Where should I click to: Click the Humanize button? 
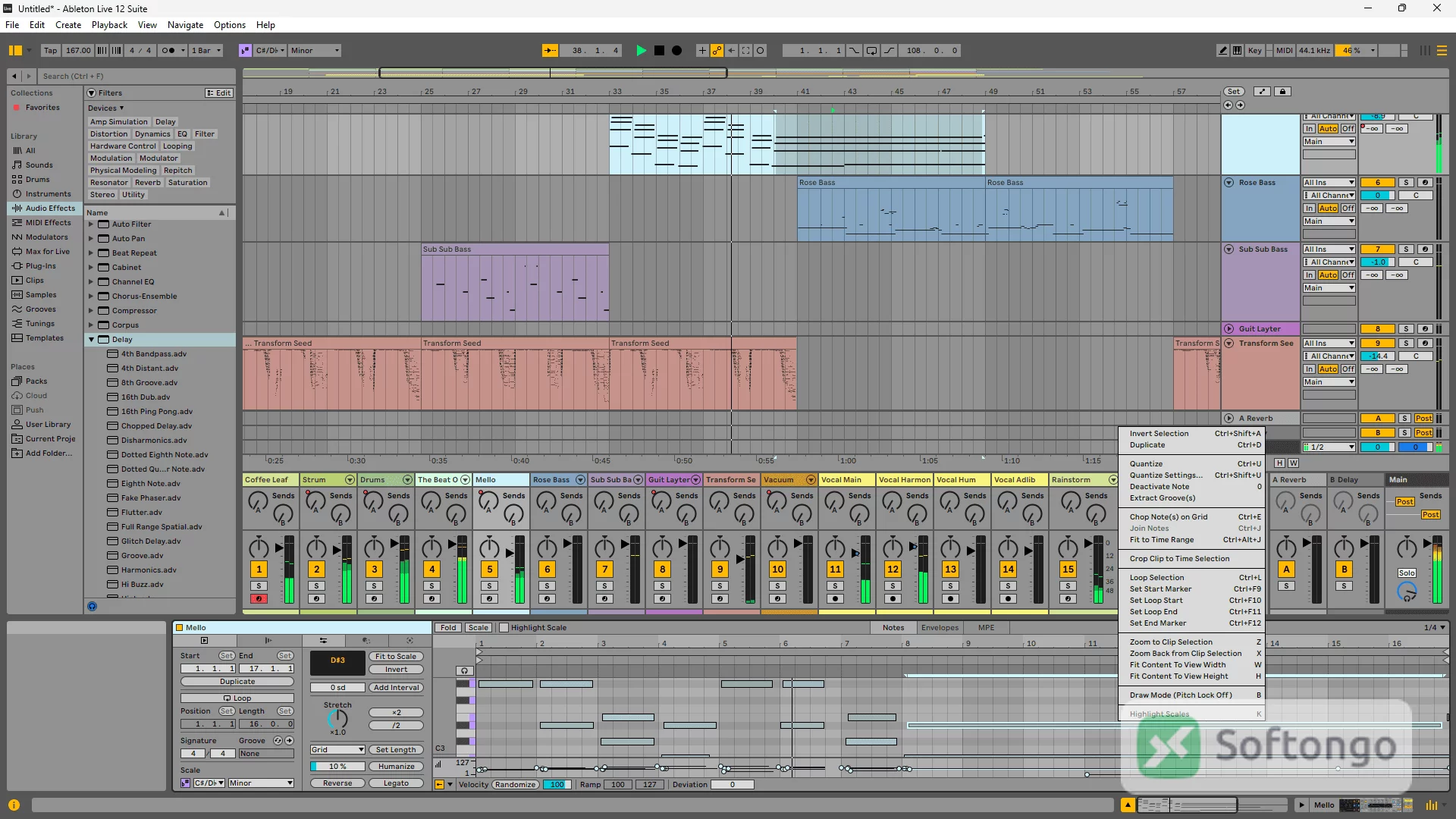tap(396, 767)
